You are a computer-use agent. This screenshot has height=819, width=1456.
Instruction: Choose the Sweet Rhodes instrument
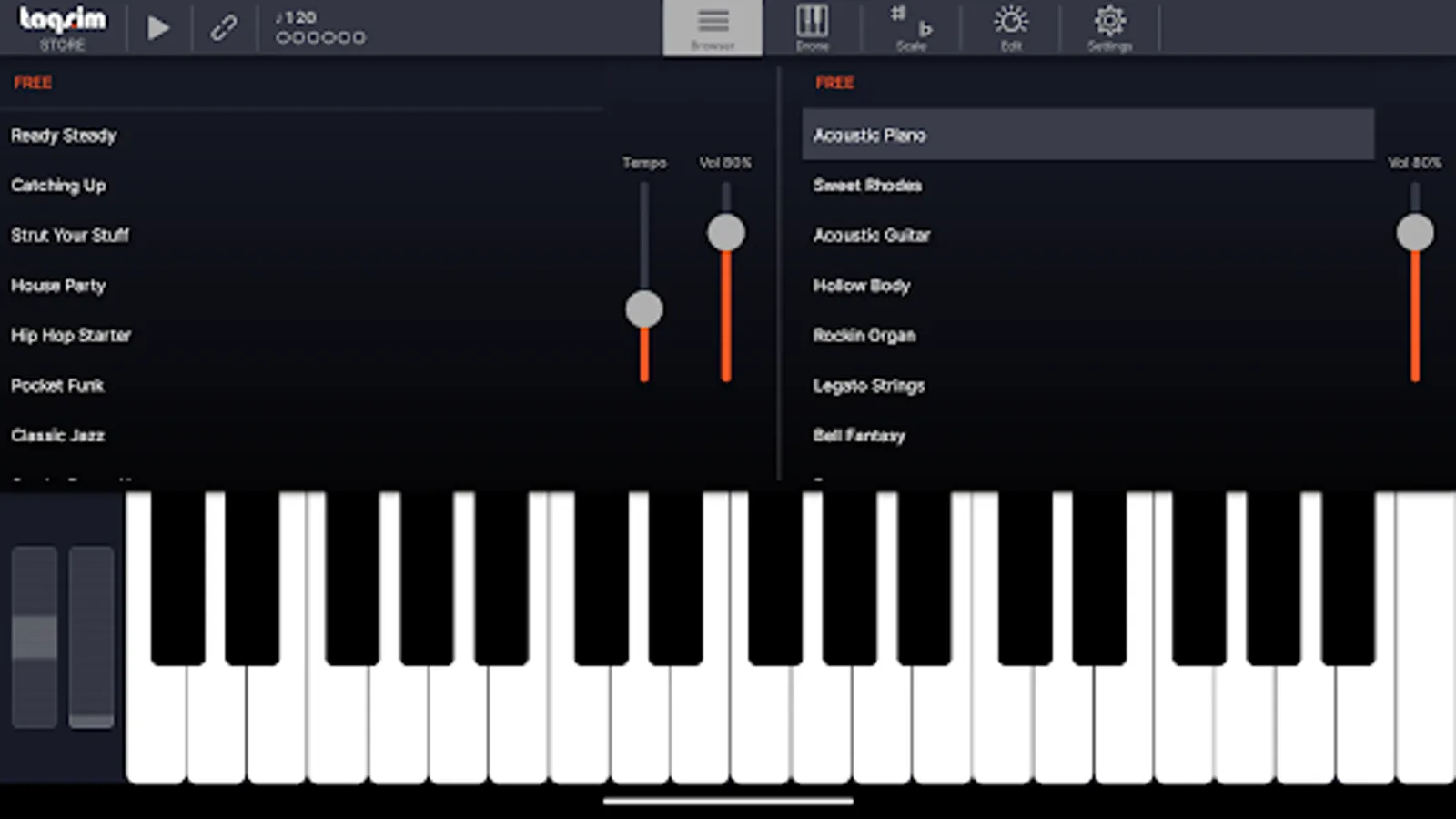click(867, 186)
